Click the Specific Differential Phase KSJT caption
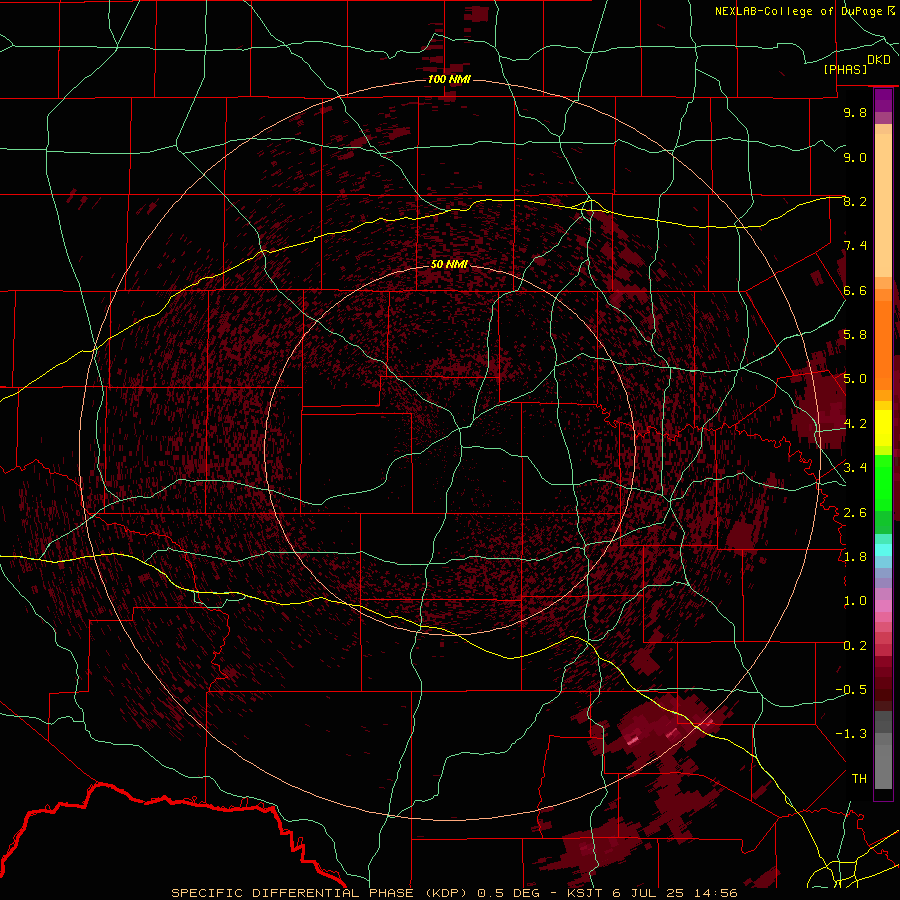 click(x=454, y=893)
